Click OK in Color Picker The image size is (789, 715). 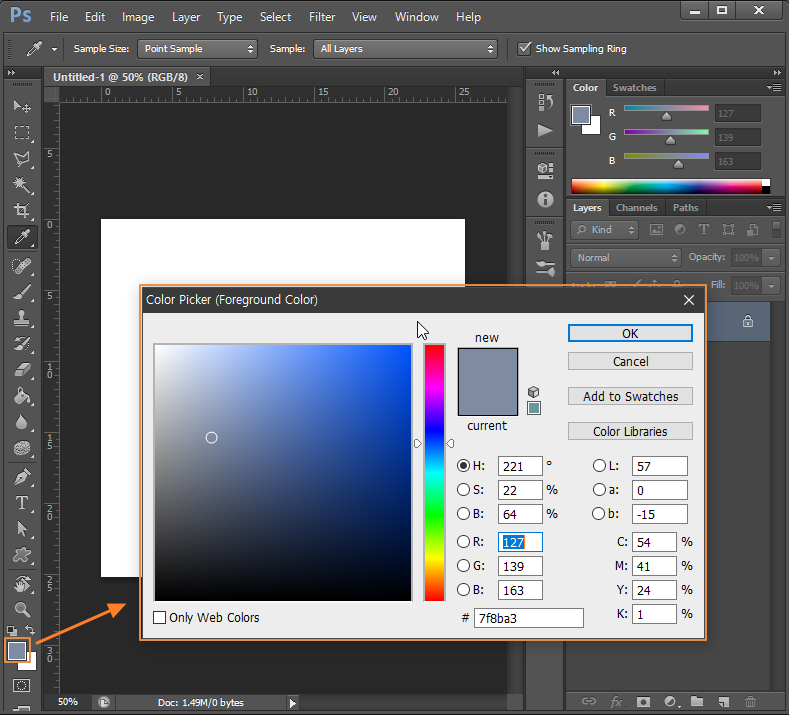pyautogui.click(x=630, y=334)
